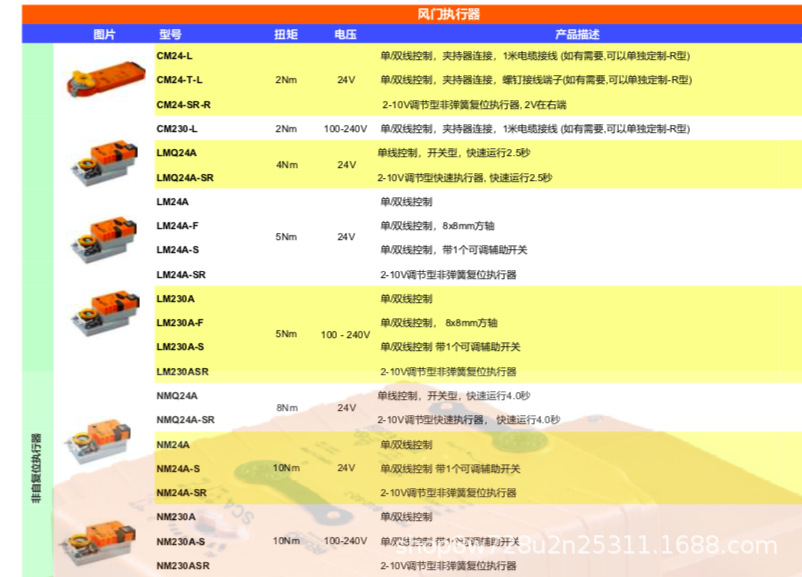802x577 pixels.
Task: Click the LM24A-S description 带1个可调辅助开关
Action: coord(484,250)
